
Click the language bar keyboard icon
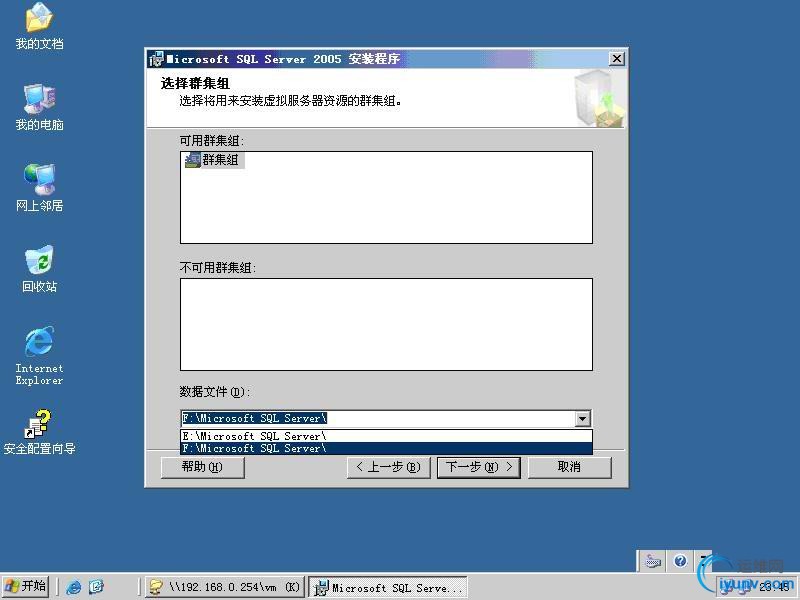click(653, 561)
